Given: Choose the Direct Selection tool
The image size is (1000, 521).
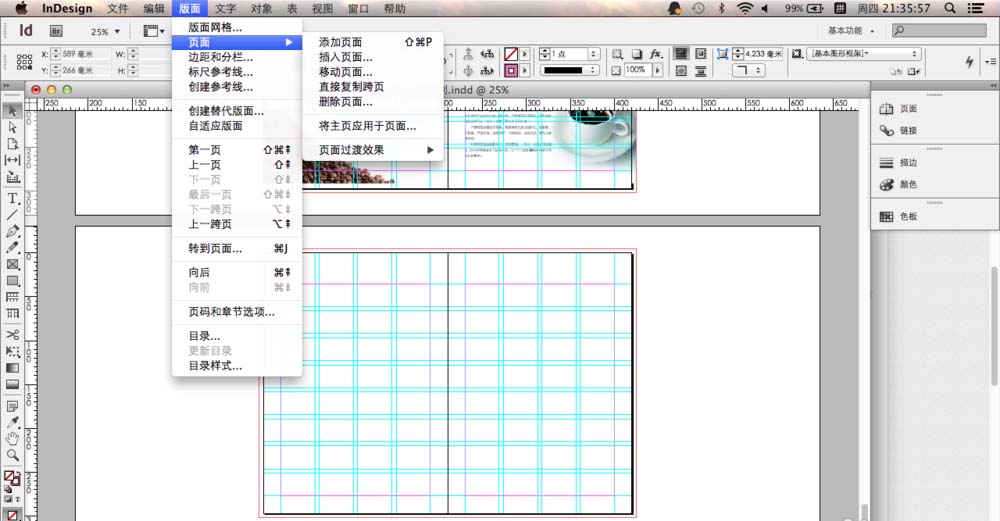Looking at the screenshot, I should point(13,127).
